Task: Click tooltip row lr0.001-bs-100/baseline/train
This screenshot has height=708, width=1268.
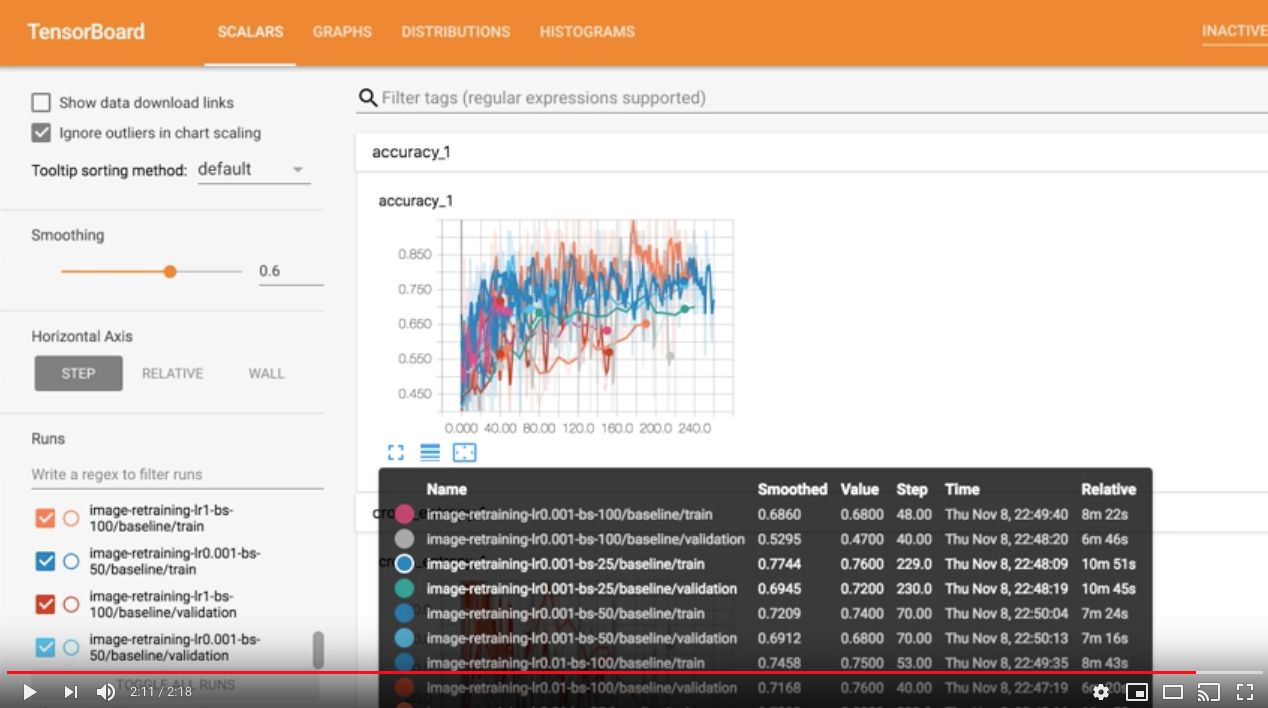Action: 765,514
